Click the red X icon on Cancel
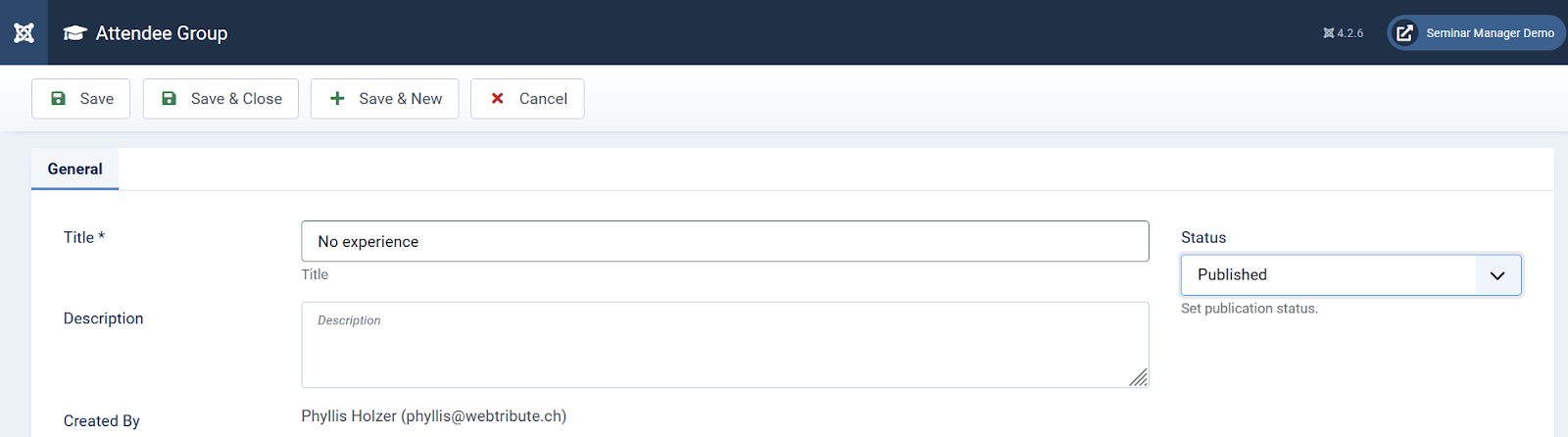 tap(498, 99)
